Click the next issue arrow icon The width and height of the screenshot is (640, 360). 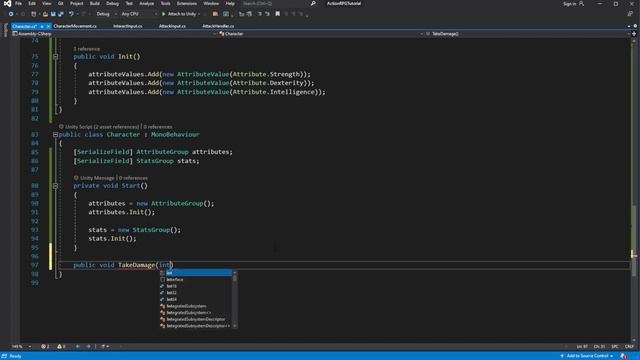[88, 347]
